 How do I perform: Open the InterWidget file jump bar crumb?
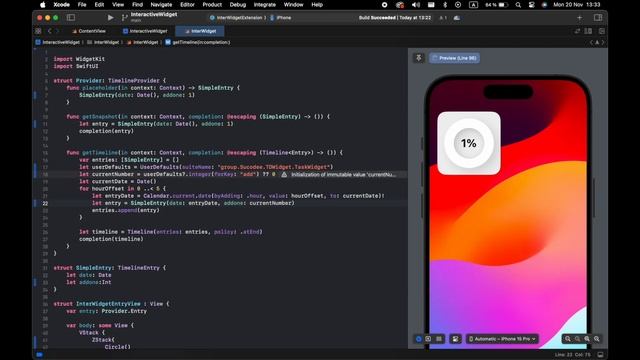pyautogui.click(x=142, y=42)
